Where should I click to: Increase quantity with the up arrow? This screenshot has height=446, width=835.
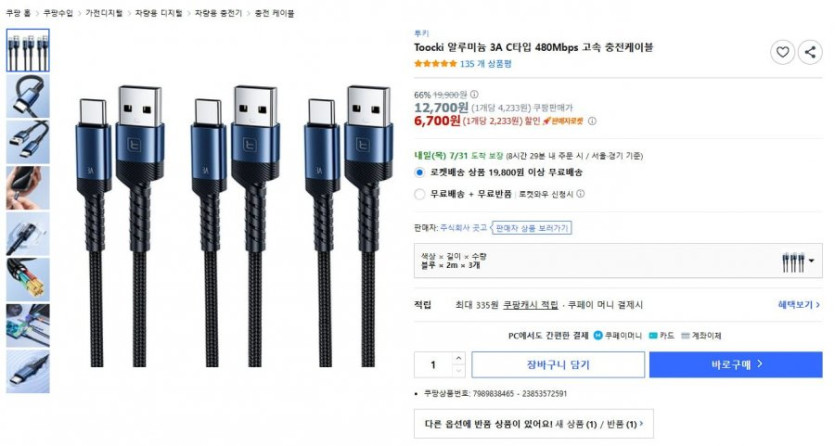pos(459,358)
